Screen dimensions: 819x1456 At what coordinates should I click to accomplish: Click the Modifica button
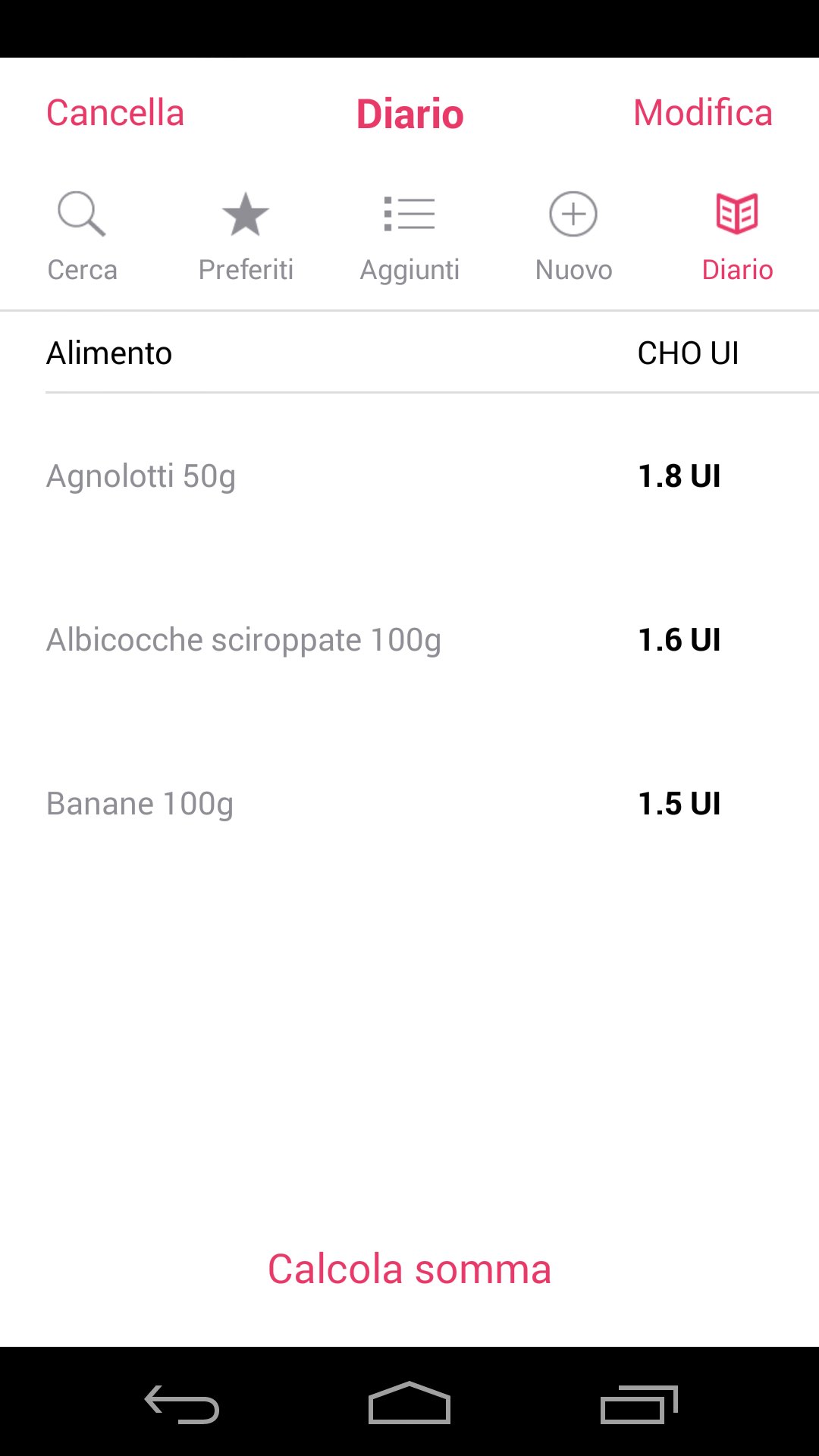[x=703, y=113]
